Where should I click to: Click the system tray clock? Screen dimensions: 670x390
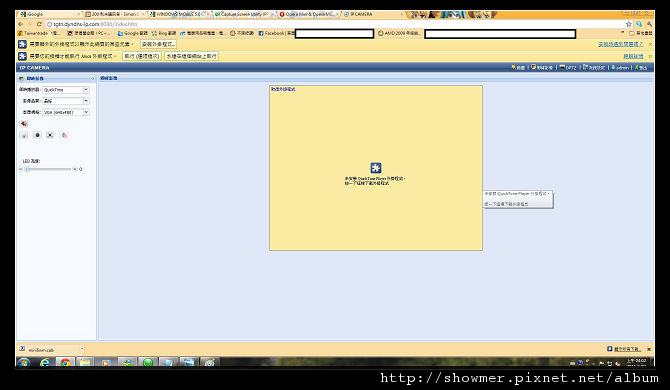pos(636,363)
